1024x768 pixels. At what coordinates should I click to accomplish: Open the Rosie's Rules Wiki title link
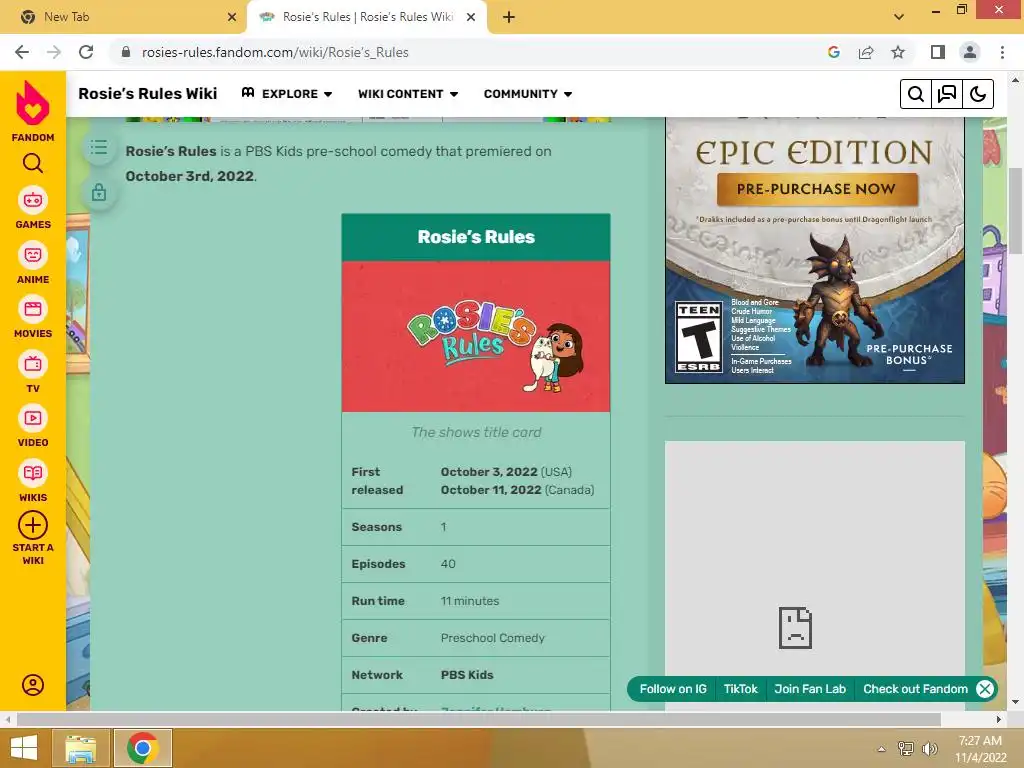tap(148, 93)
